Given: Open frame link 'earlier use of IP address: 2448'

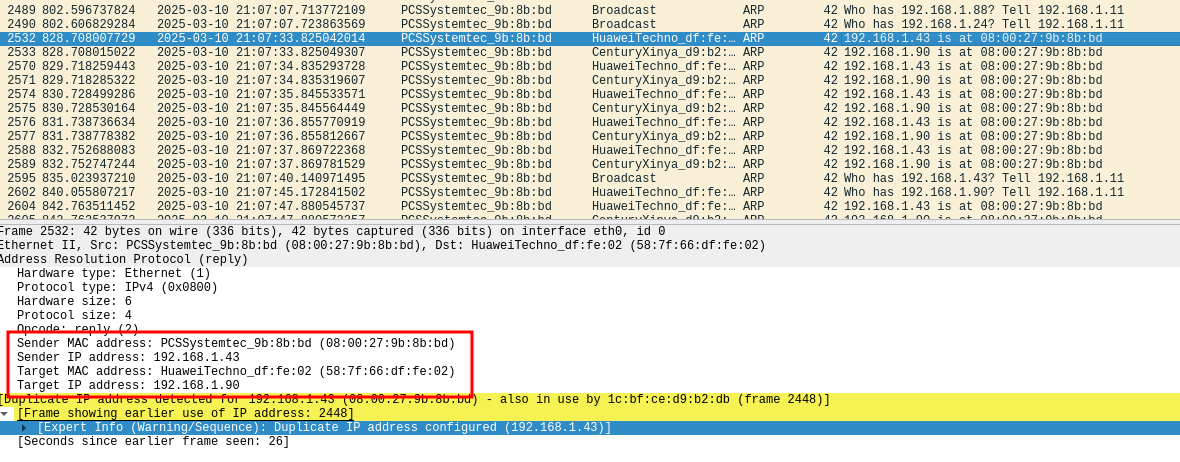Looking at the screenshot, I should coord(186,414).
